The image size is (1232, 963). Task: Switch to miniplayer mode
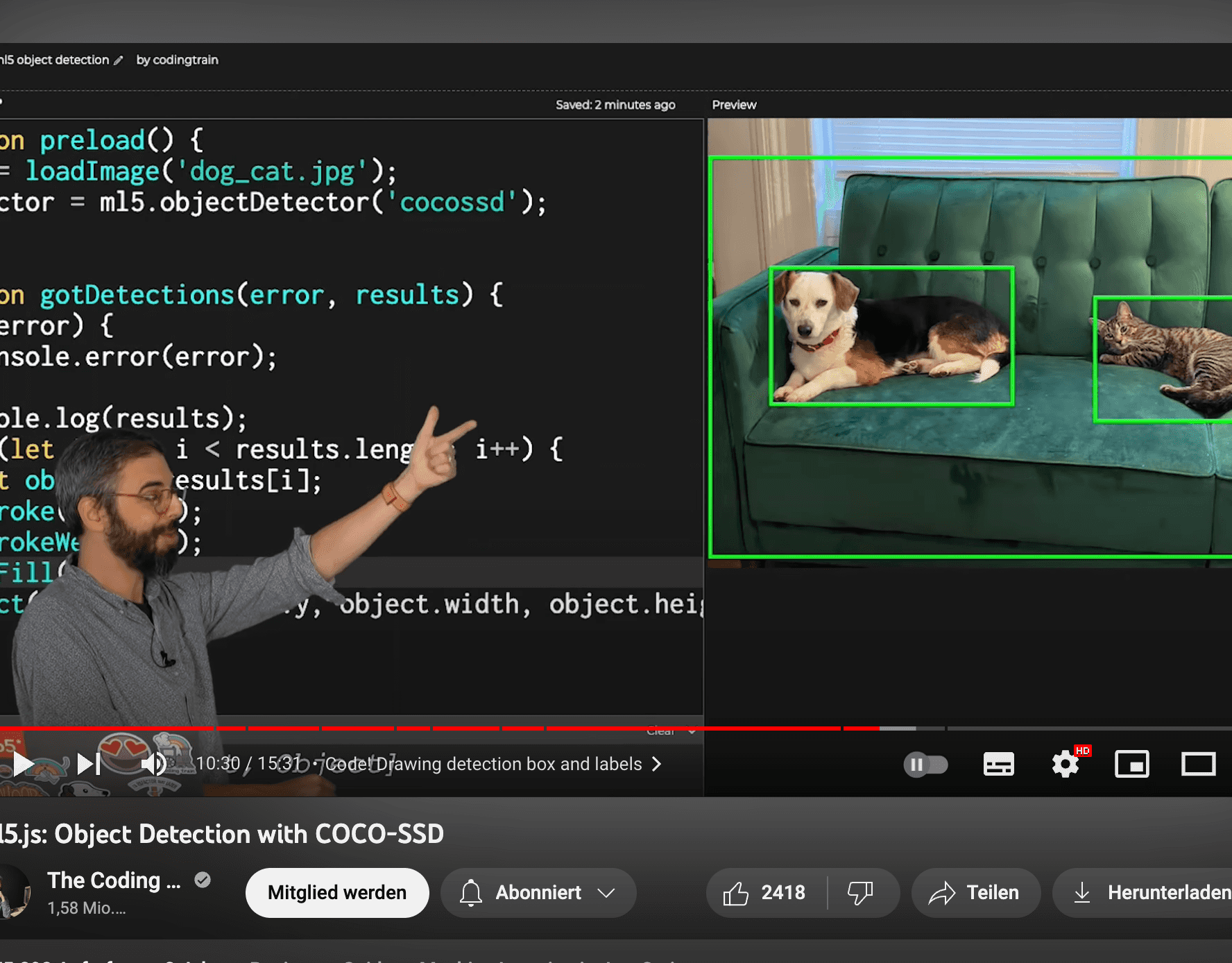click(x=1131, y=765)
